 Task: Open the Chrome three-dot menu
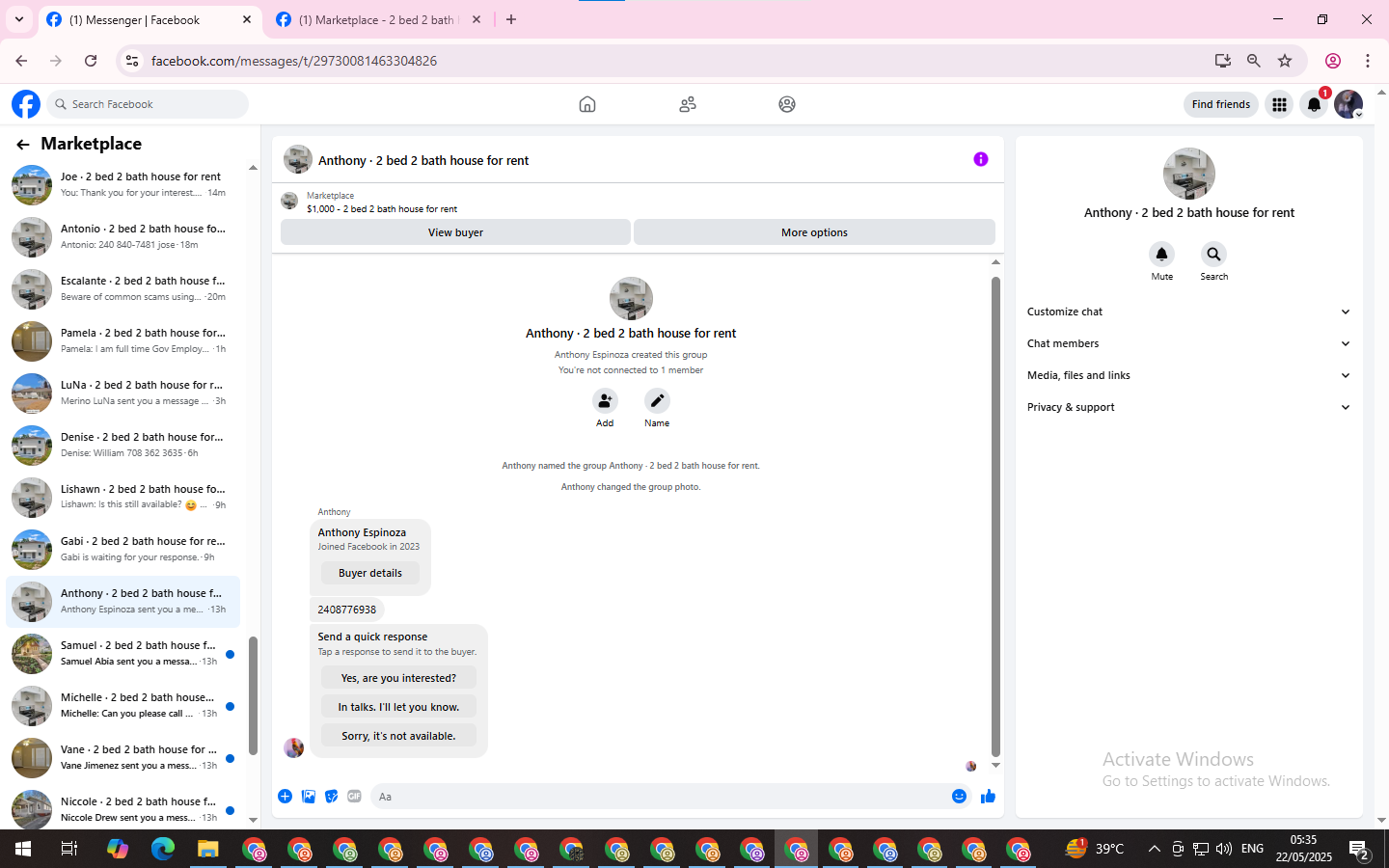click(1368, 61)
